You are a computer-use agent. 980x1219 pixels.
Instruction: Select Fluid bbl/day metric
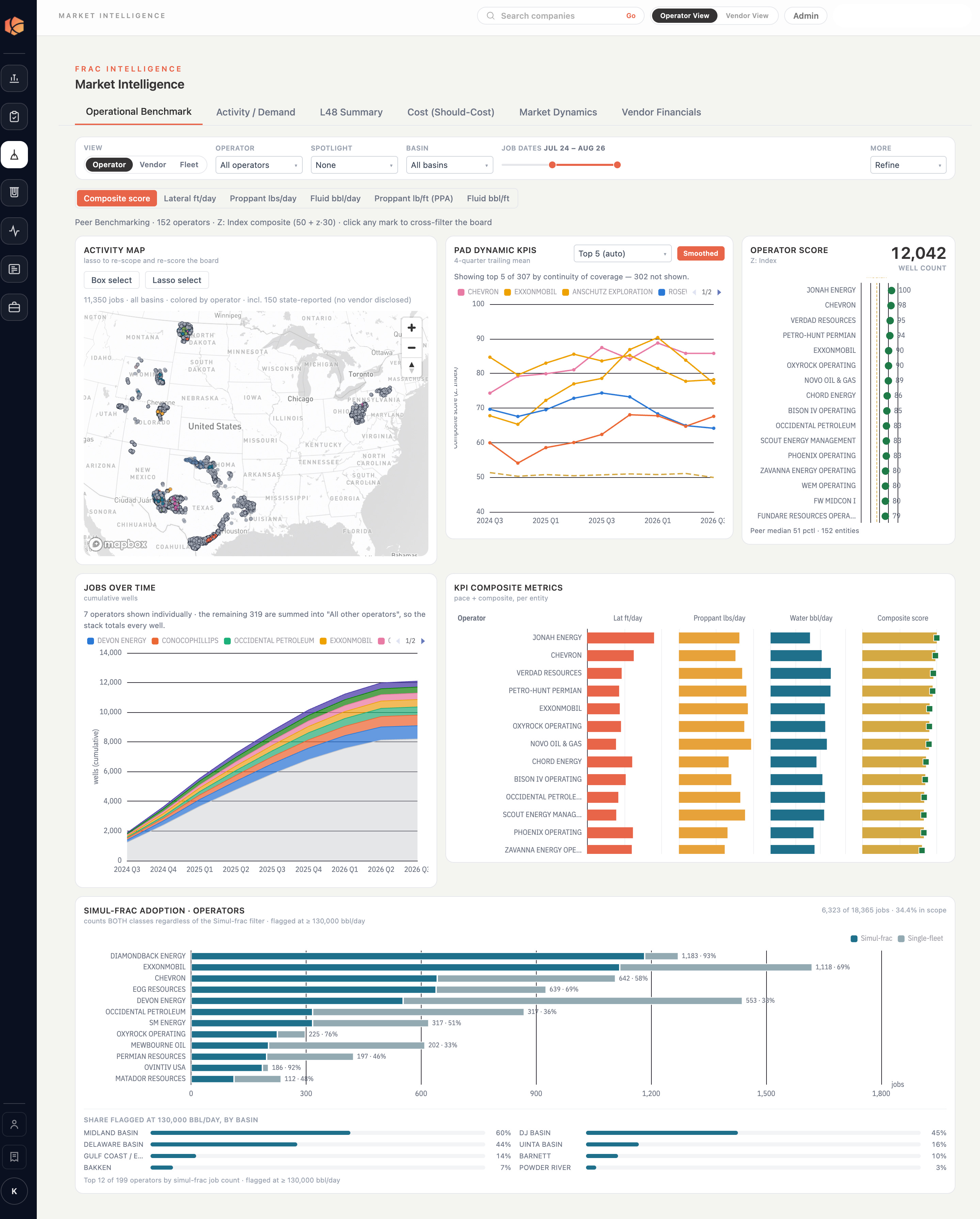(x=335, y=199)
